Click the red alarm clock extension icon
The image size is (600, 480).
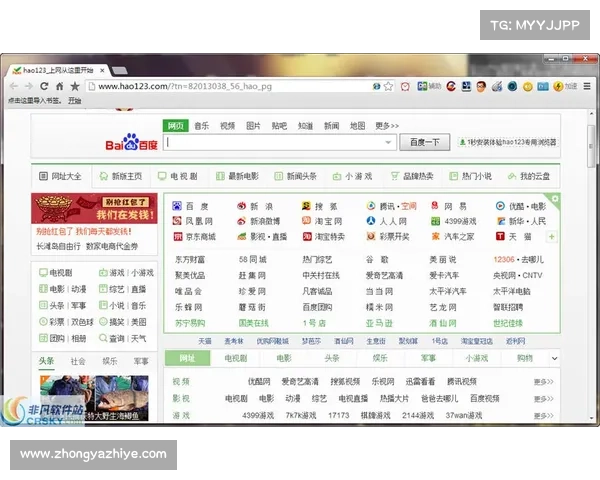point(405,87)
